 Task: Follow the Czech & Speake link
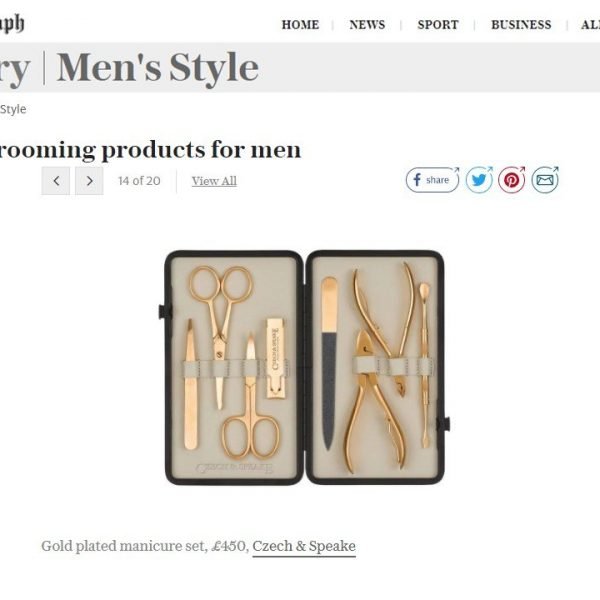click(304, 546)
